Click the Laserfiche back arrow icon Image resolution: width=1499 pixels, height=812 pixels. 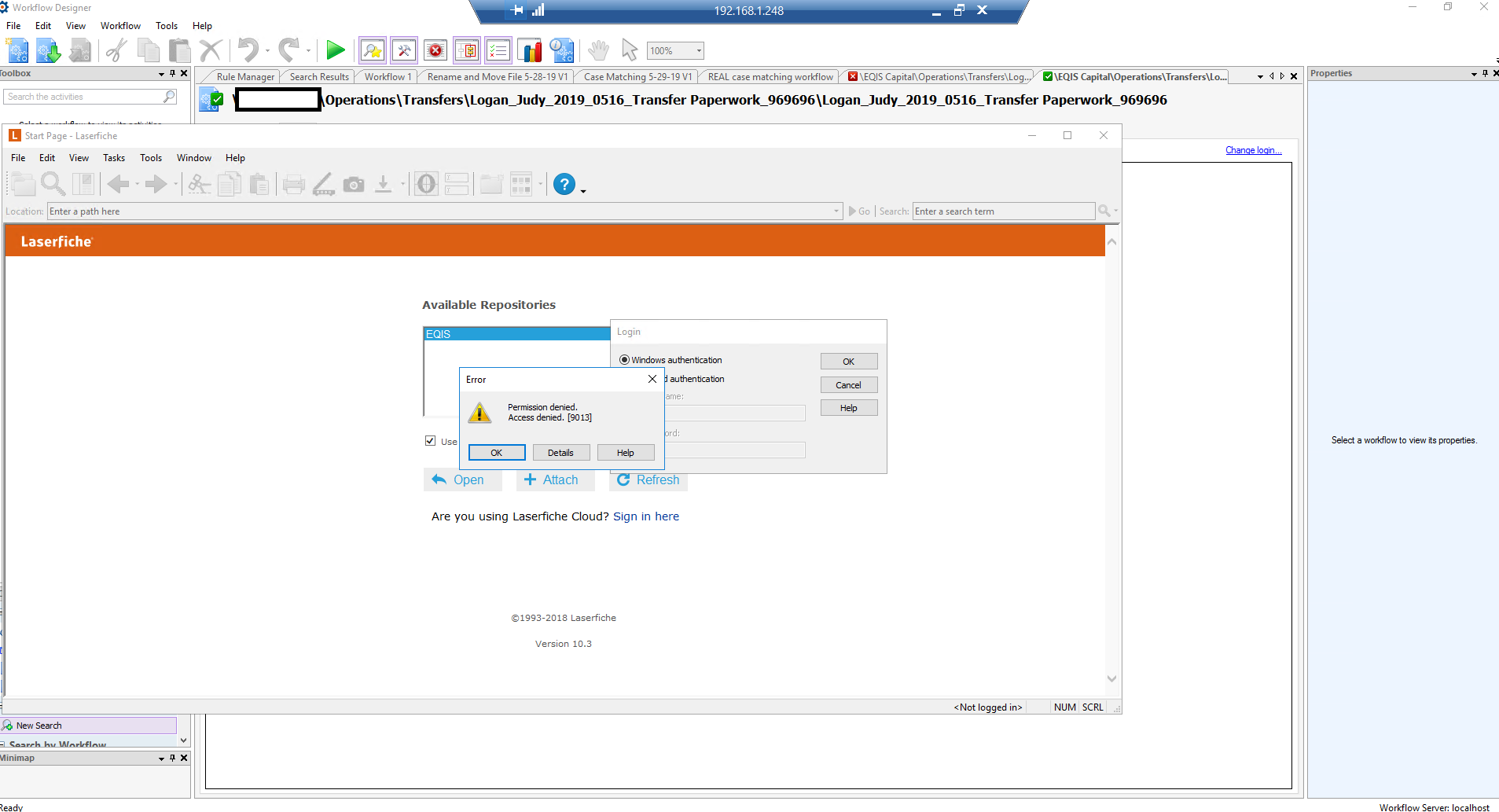click(119, 184)
